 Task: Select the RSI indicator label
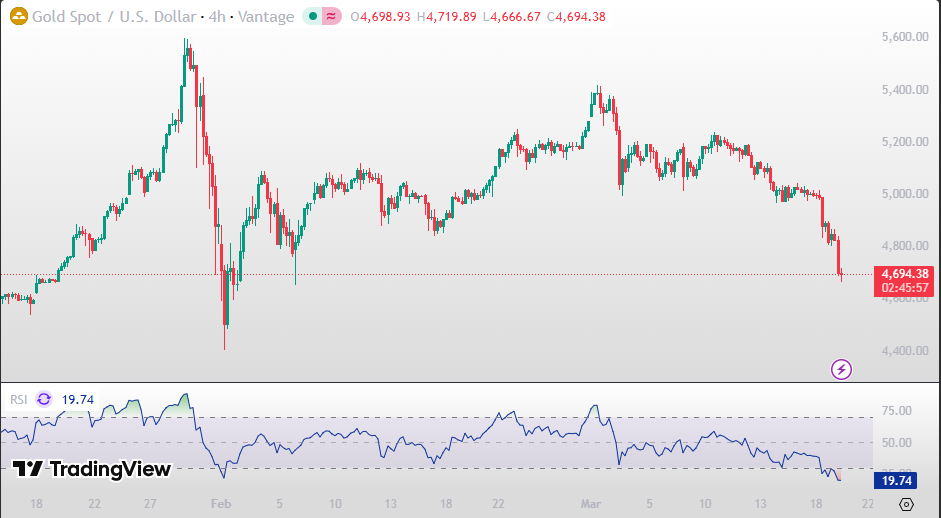(x=18, y=399)
